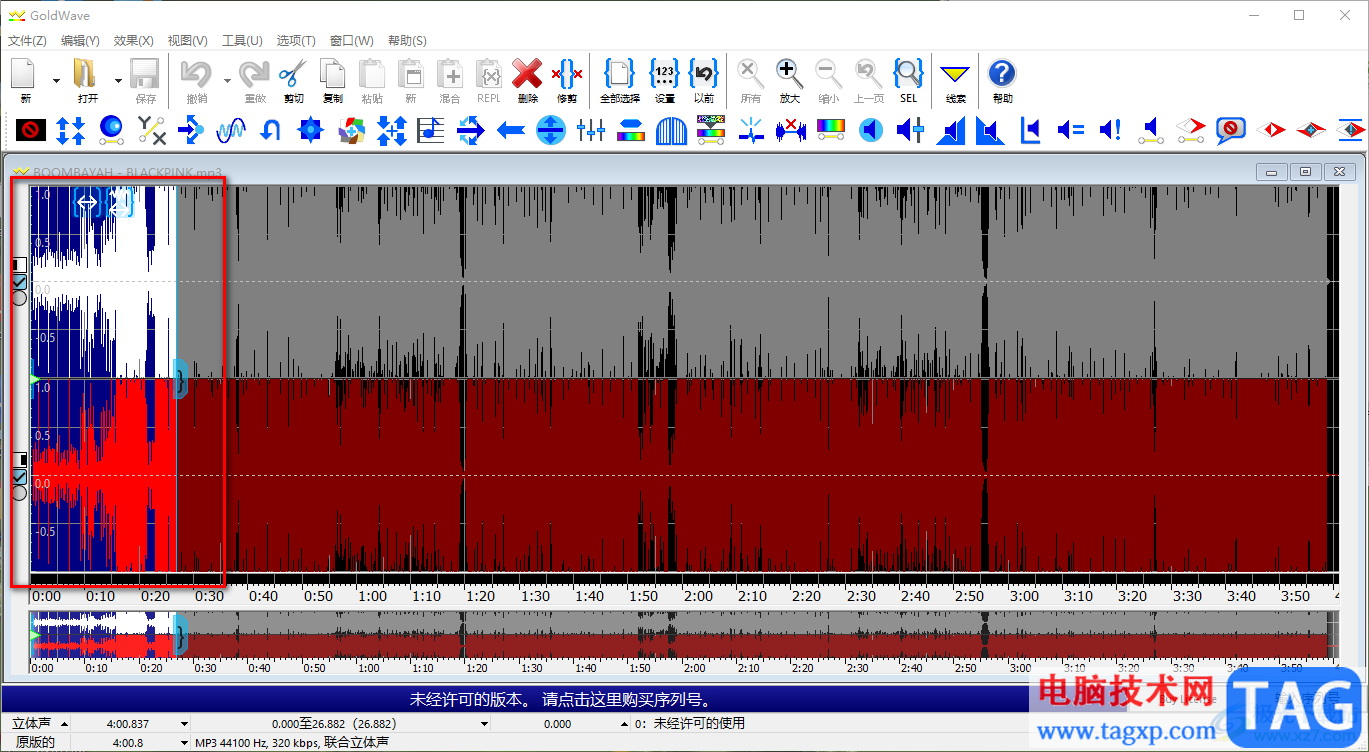The height and width of the screenshot is (752, 1369).
Task: Click the upper channel half-shaded box toggle
Action: [19, 265]
